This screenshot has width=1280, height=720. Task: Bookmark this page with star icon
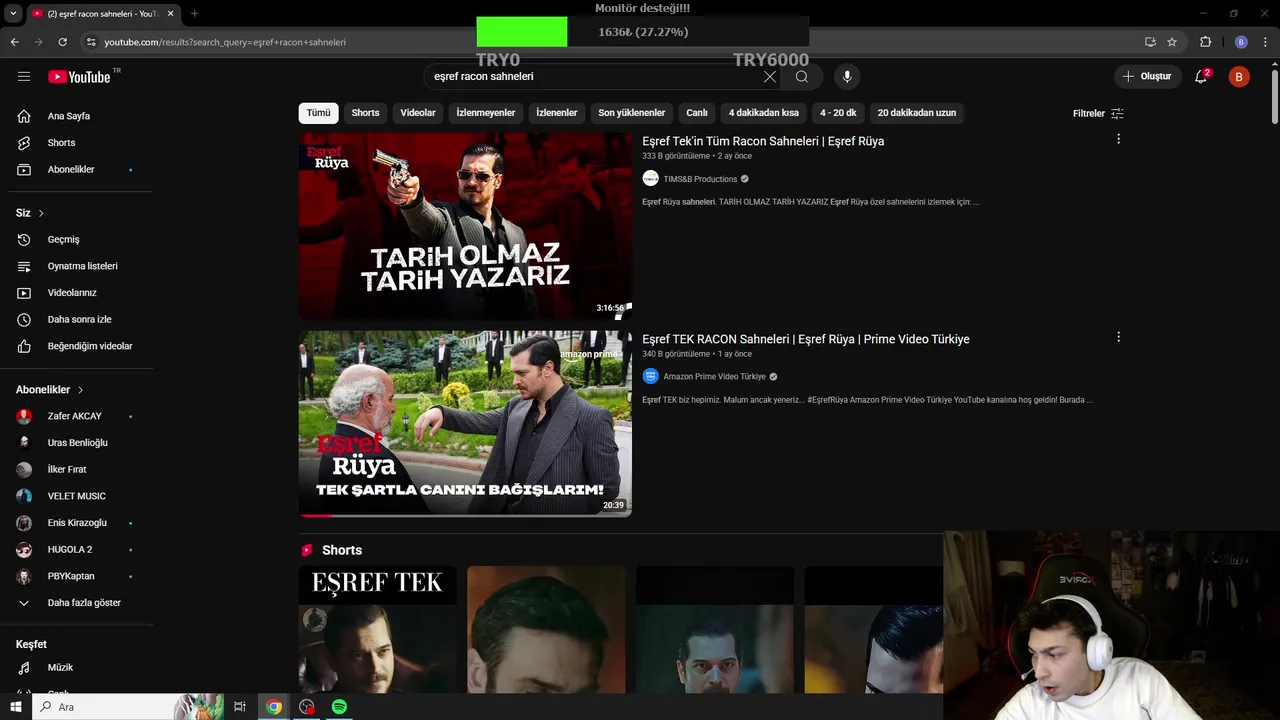coord(1172,42)
